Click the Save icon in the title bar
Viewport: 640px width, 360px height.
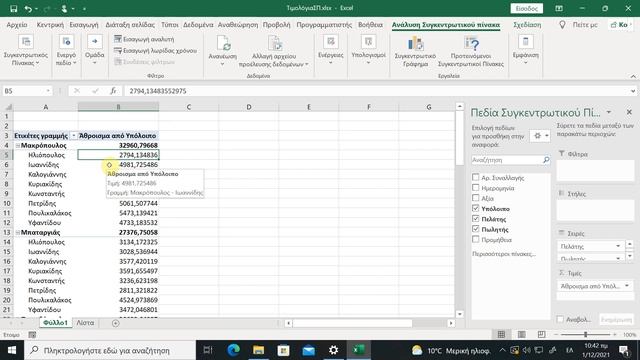coord(13,9)
